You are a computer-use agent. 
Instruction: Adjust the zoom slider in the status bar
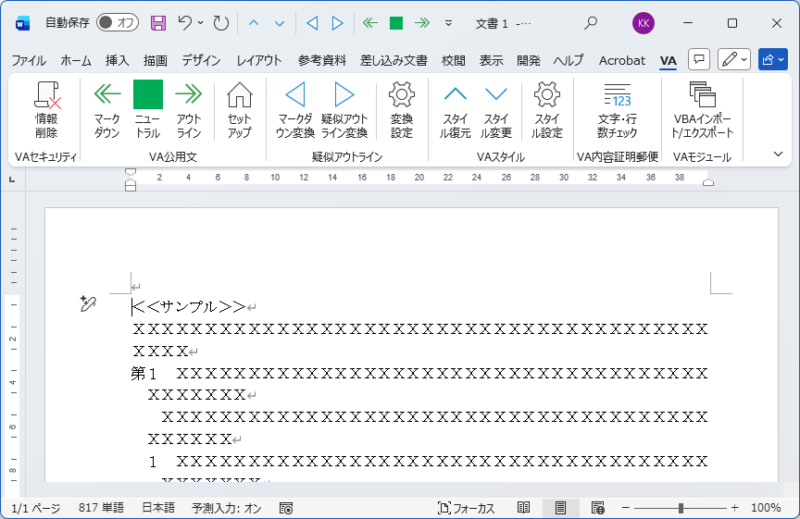click(681, 508)
